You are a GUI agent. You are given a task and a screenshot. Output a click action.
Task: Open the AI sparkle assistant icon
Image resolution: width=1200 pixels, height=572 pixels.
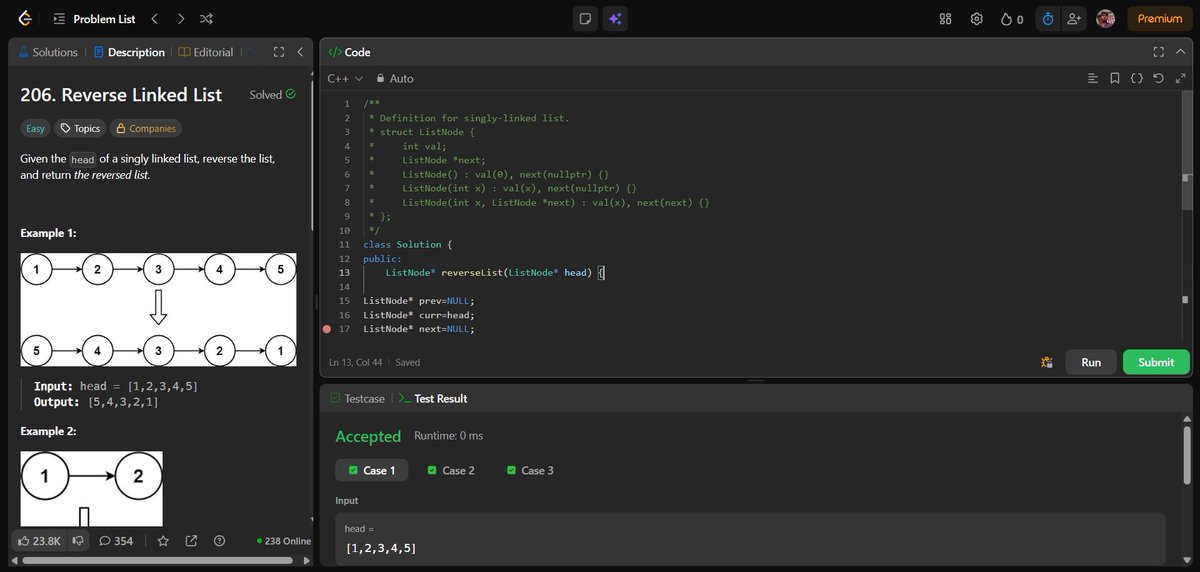pos(615,19)
